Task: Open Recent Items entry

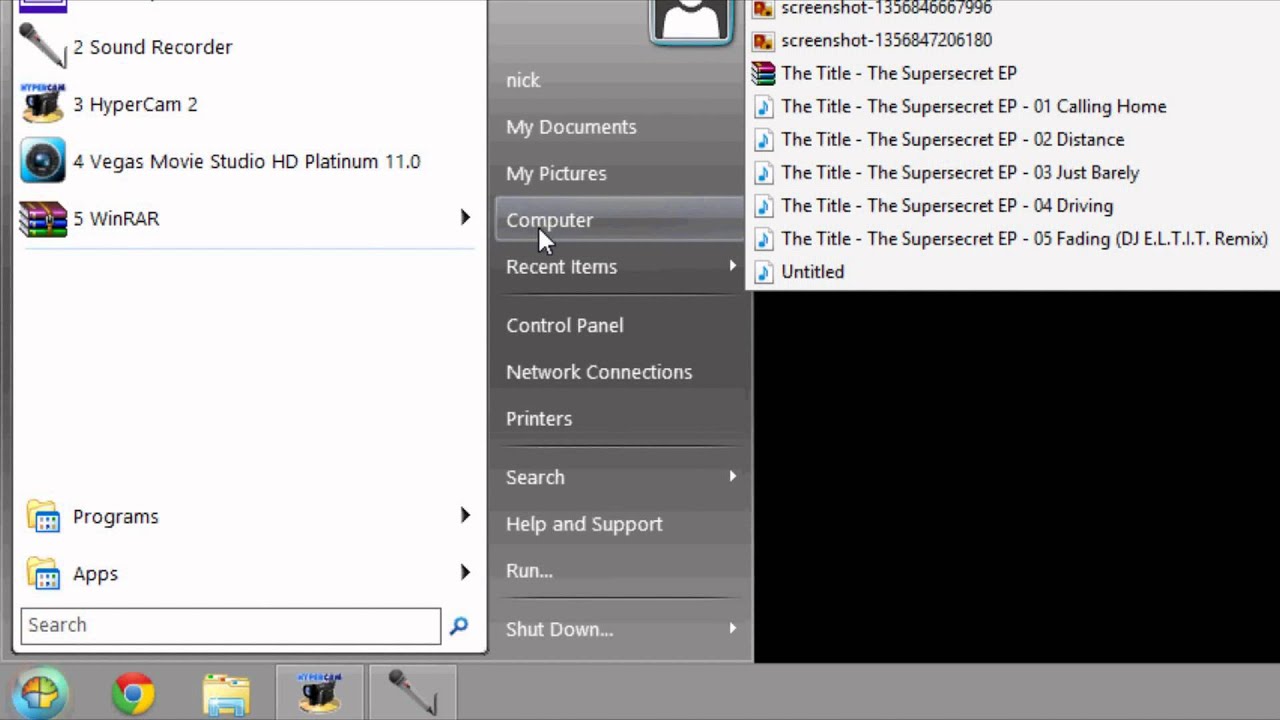Action: tap(561, 267)
